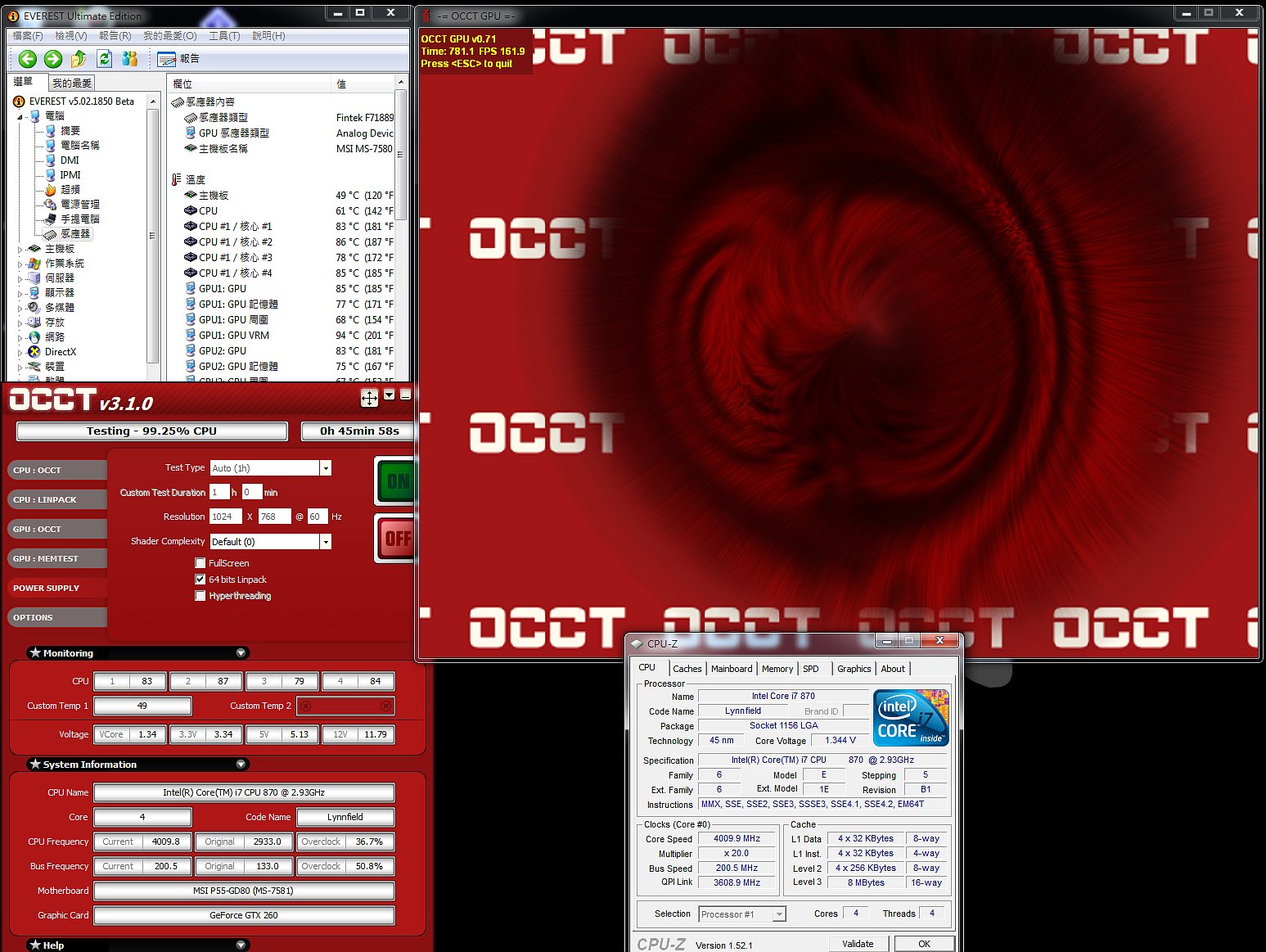The image size is (1266, 952).
Task: Click the EVEREST tree panel vertical scrollbar
Action: [x=152, y=237]
